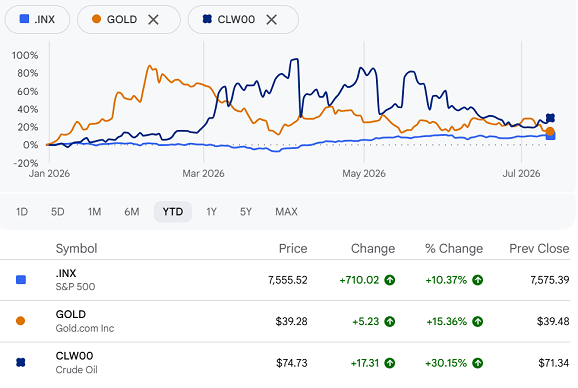578x388 pixels.
Task: Click the May 2026 axis label
Action: (x=364, y=174)
